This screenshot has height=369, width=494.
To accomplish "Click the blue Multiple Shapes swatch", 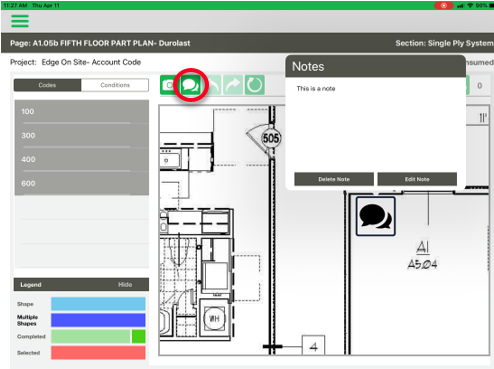I will (x=98, y=320).
